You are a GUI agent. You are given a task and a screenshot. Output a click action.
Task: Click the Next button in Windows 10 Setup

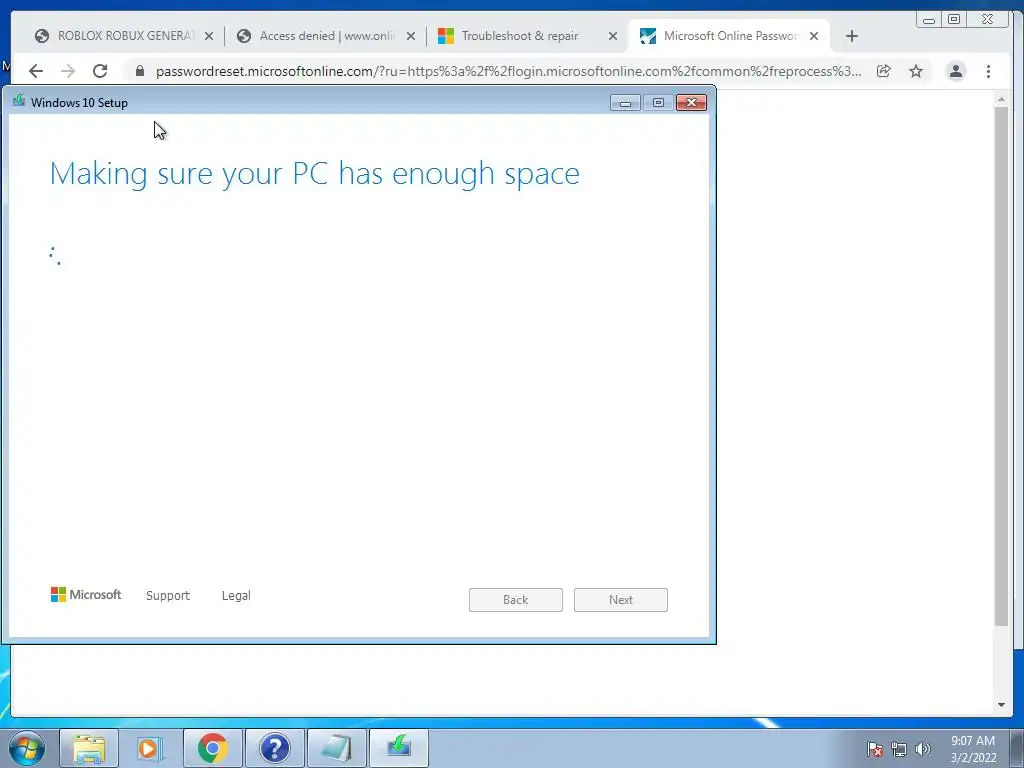point(620,600)
